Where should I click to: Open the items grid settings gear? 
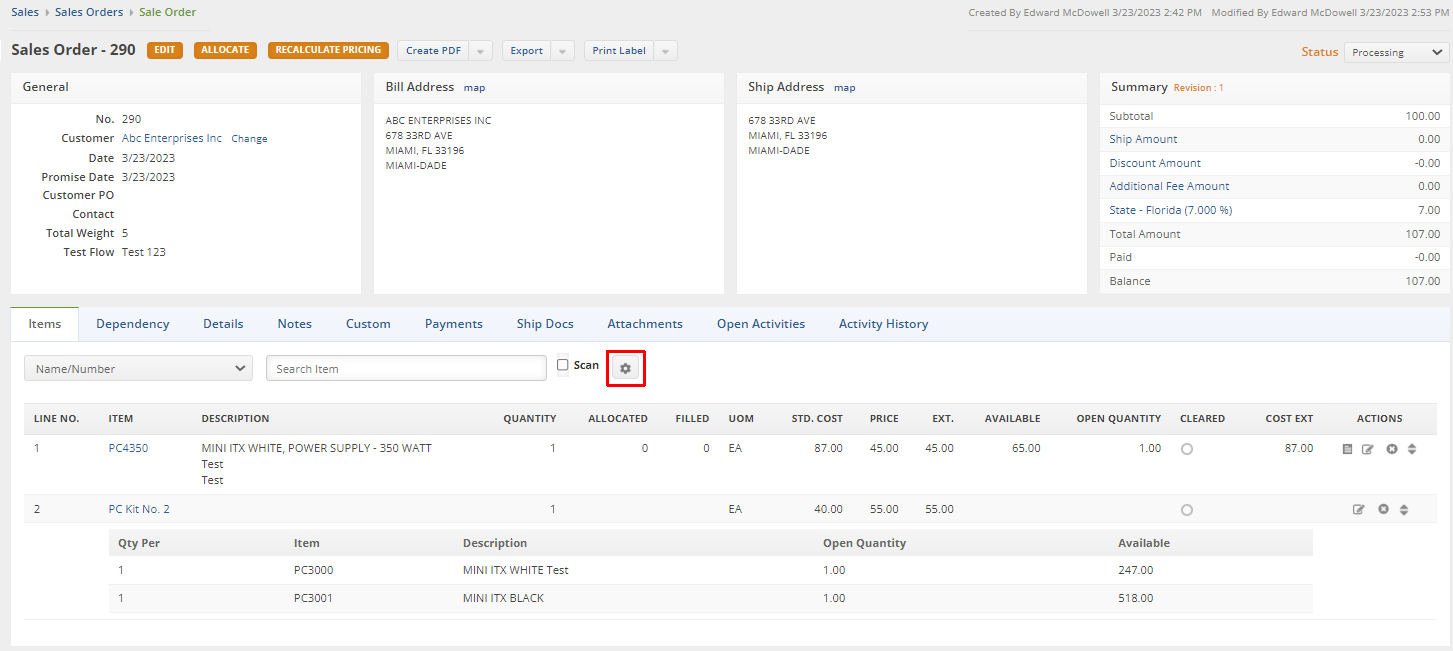[x=625, y=369]
